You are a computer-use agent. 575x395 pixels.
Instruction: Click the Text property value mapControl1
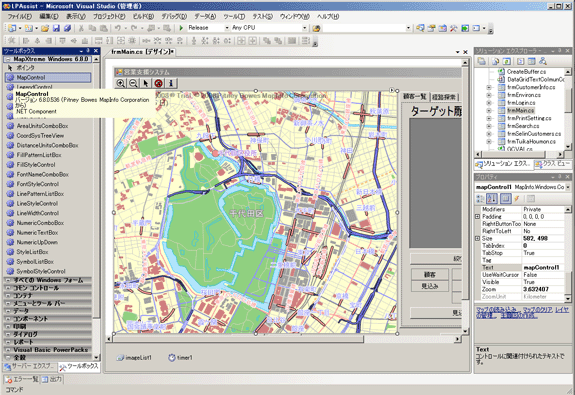click(543, 268)
